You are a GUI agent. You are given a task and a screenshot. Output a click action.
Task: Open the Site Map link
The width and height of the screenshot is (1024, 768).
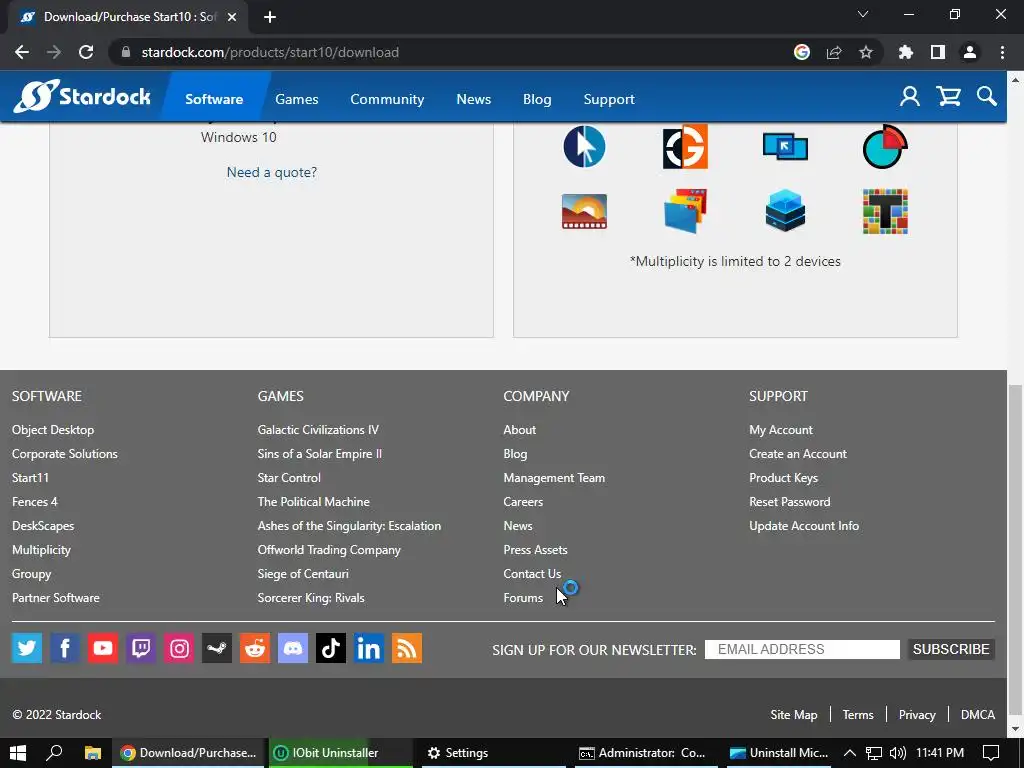coord(793,714)
